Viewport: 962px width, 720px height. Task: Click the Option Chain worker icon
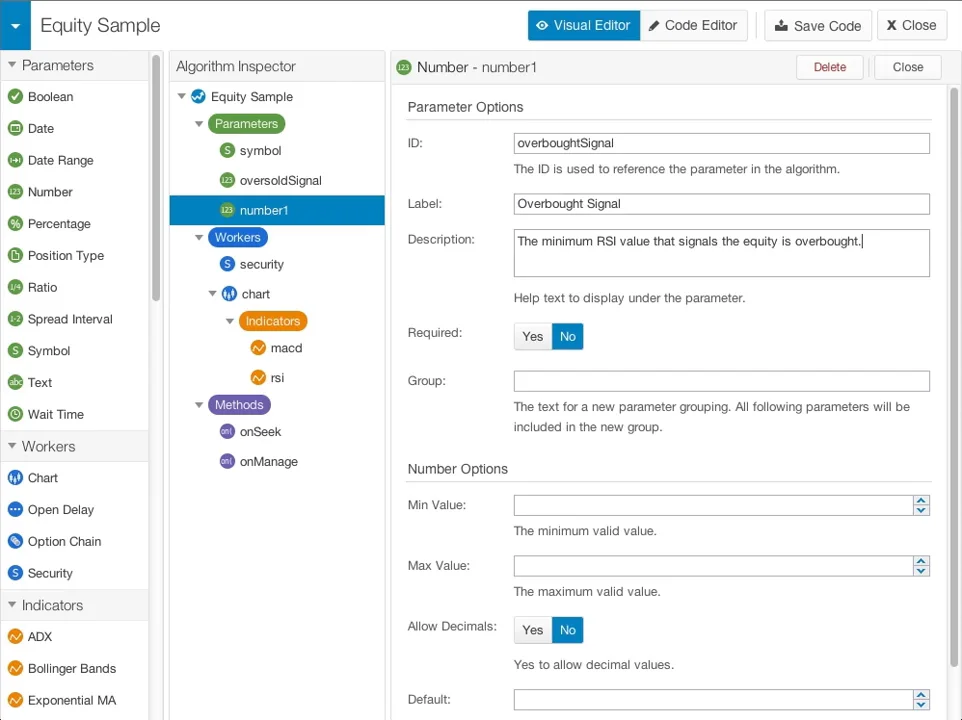coord(15,542)
